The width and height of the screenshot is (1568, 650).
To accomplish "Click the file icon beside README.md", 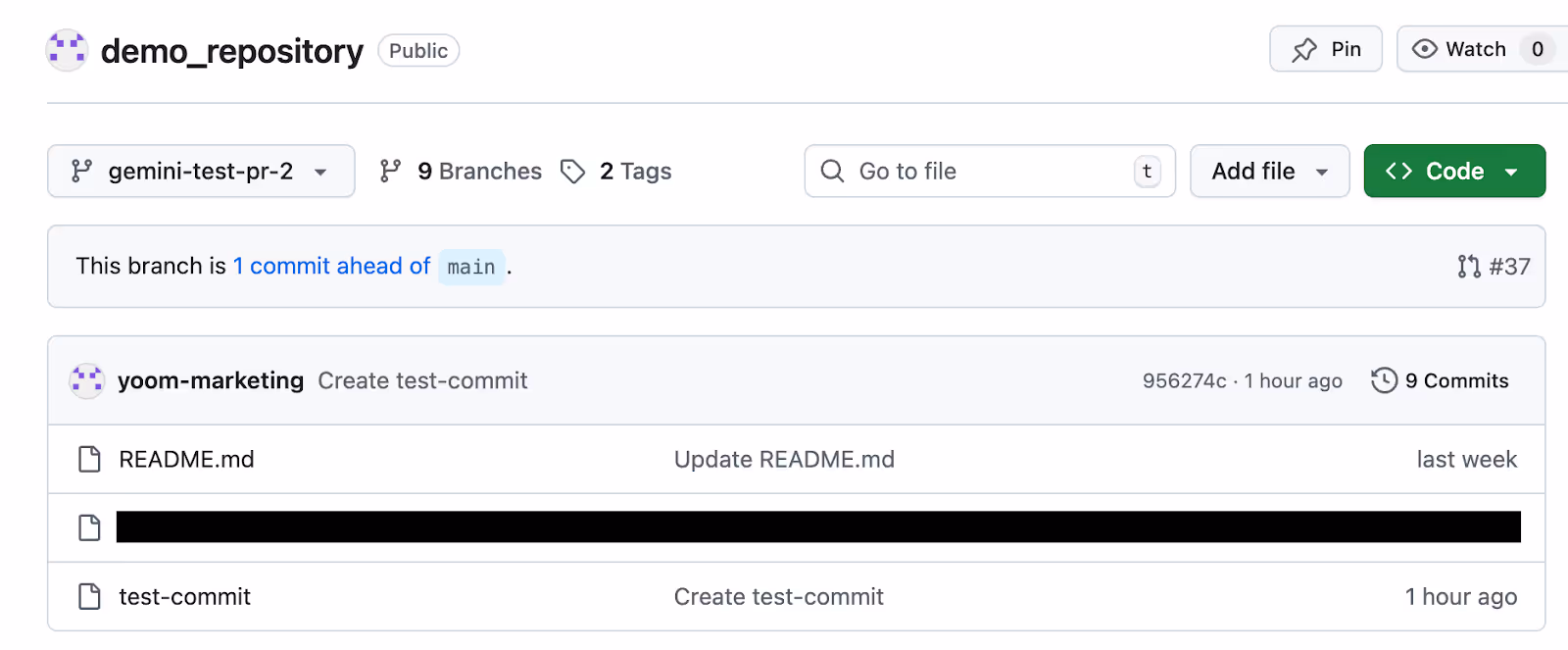I will [89, 459].
